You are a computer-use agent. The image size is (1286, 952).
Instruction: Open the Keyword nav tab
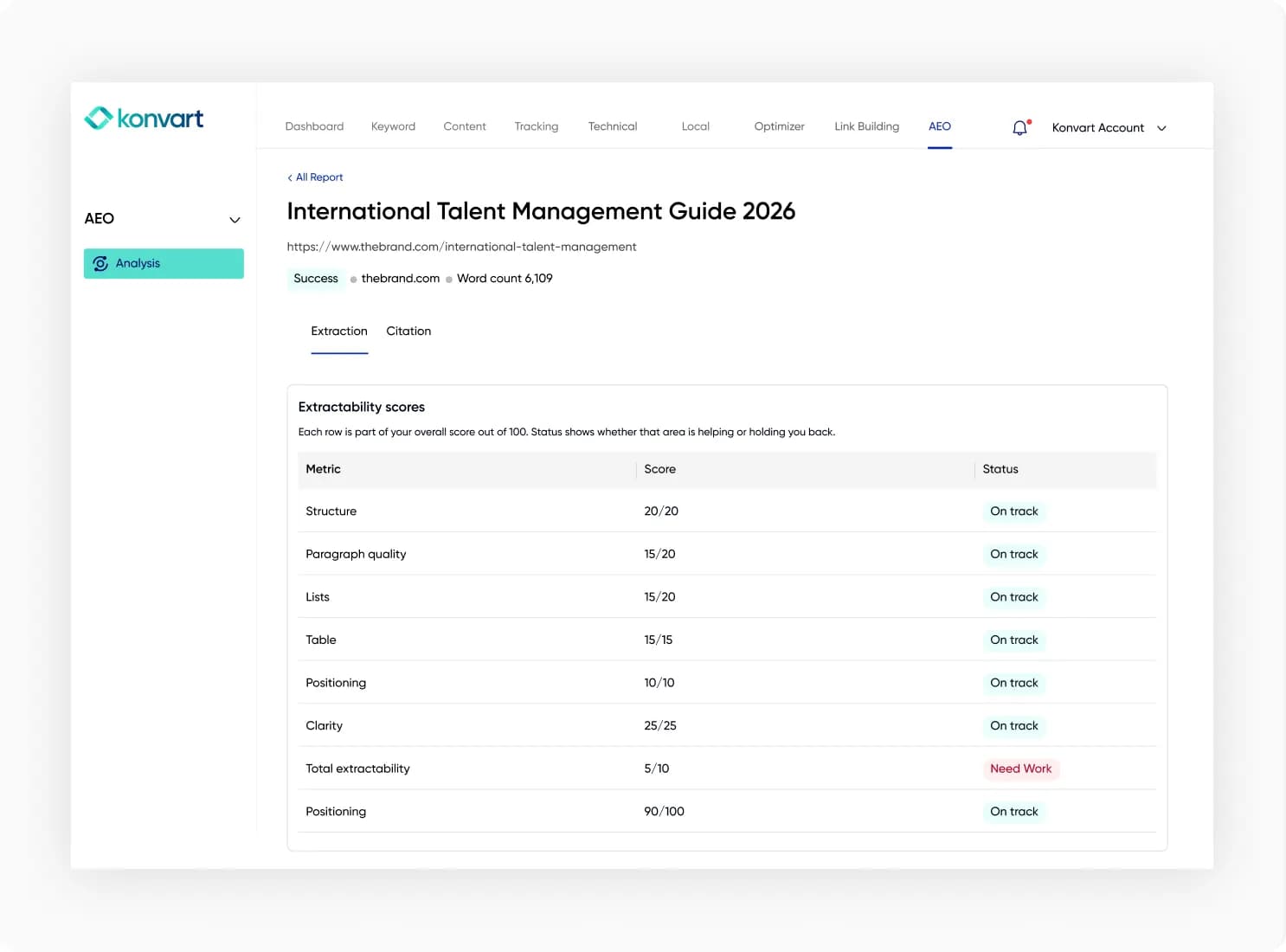393,126
